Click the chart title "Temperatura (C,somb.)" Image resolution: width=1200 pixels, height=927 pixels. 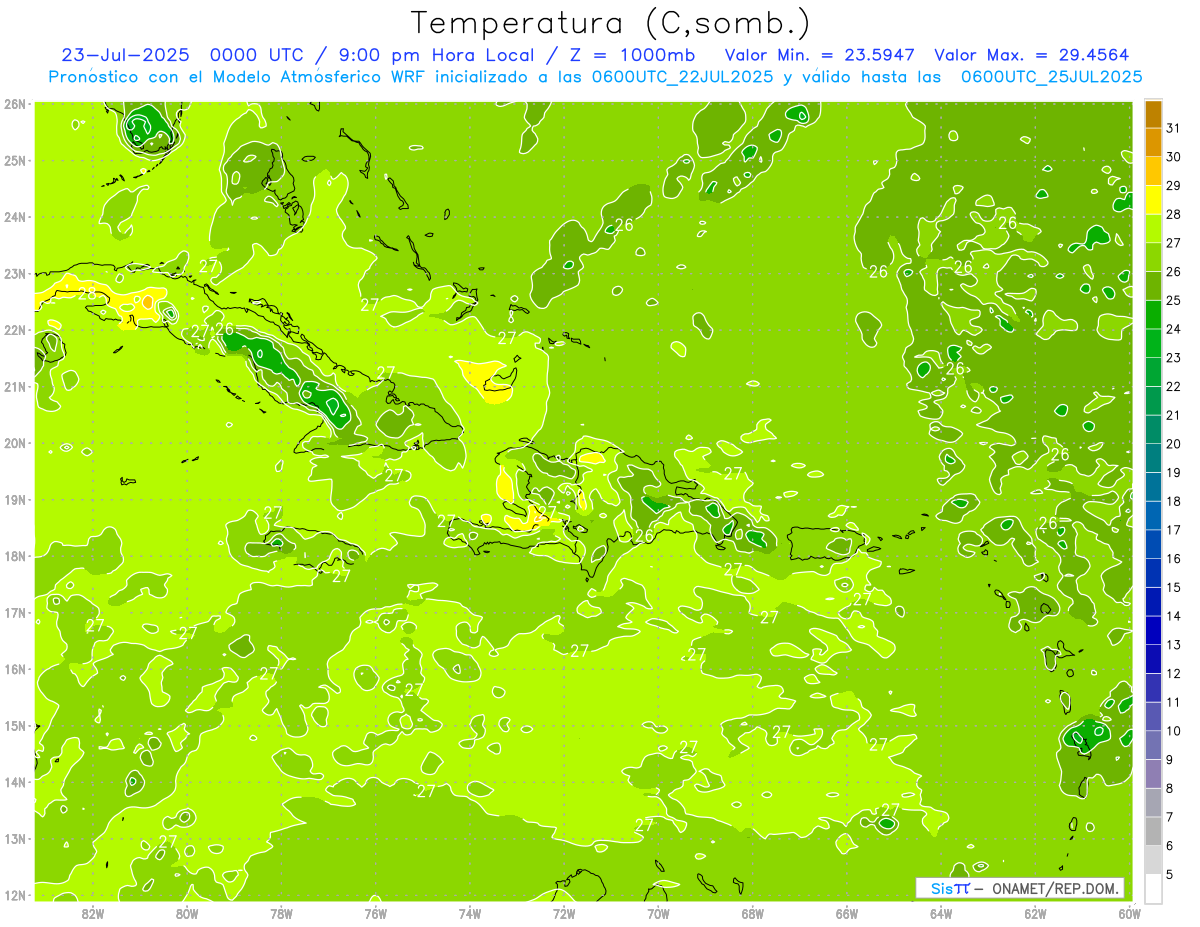[x=611, y=23]
